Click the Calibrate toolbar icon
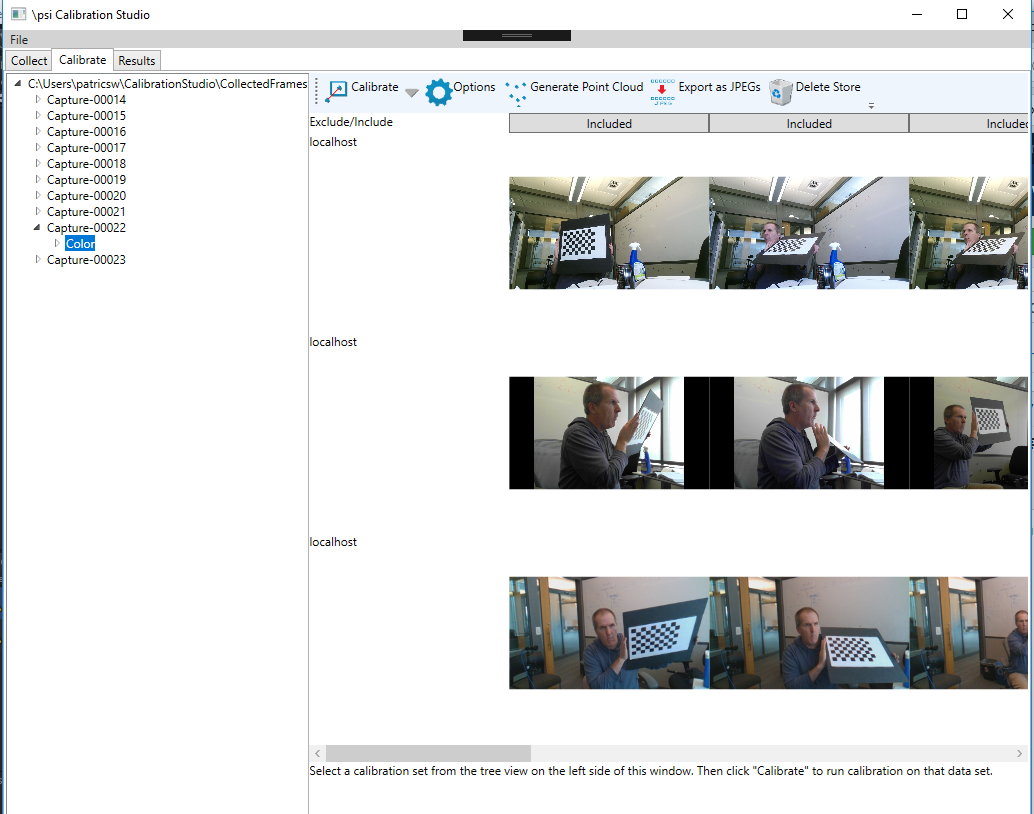The width and height of the screenshot is (1034, 814). [336, 91]
